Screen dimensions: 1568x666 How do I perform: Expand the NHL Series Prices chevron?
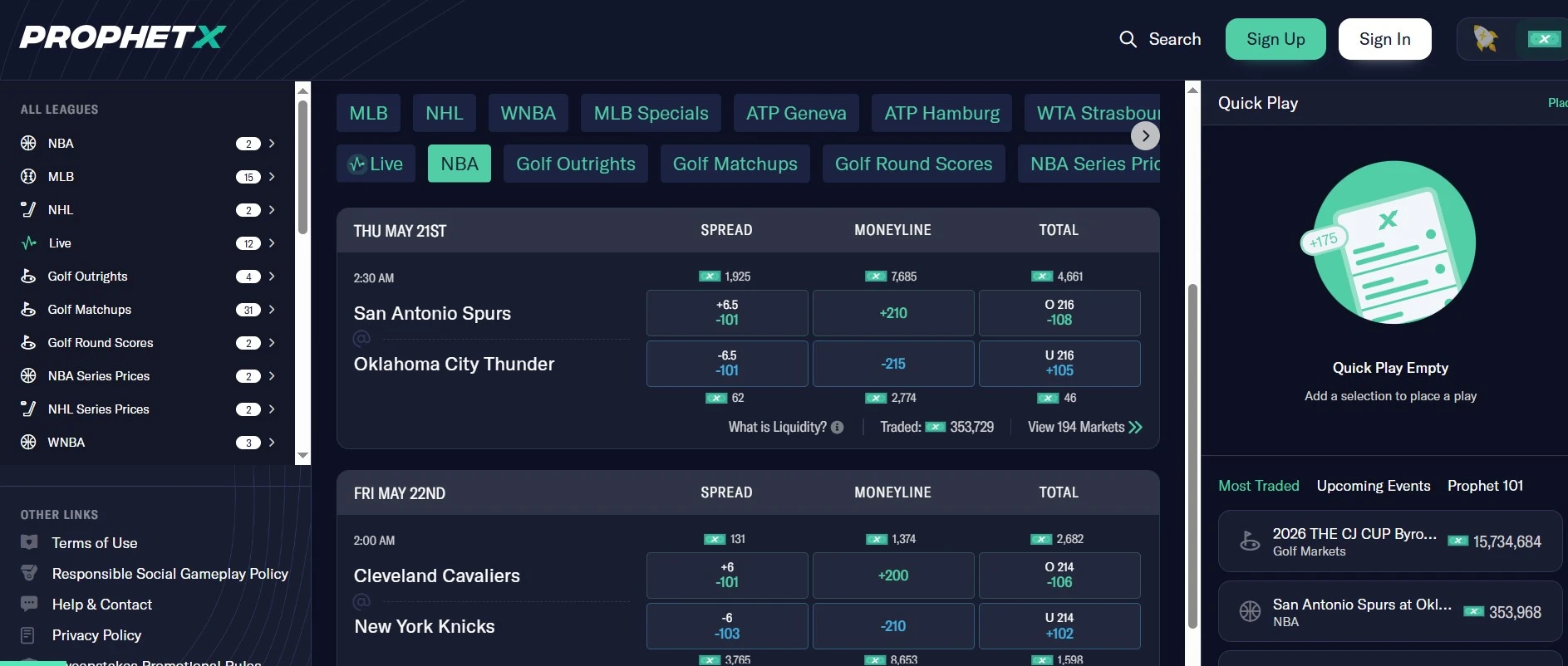272,409
